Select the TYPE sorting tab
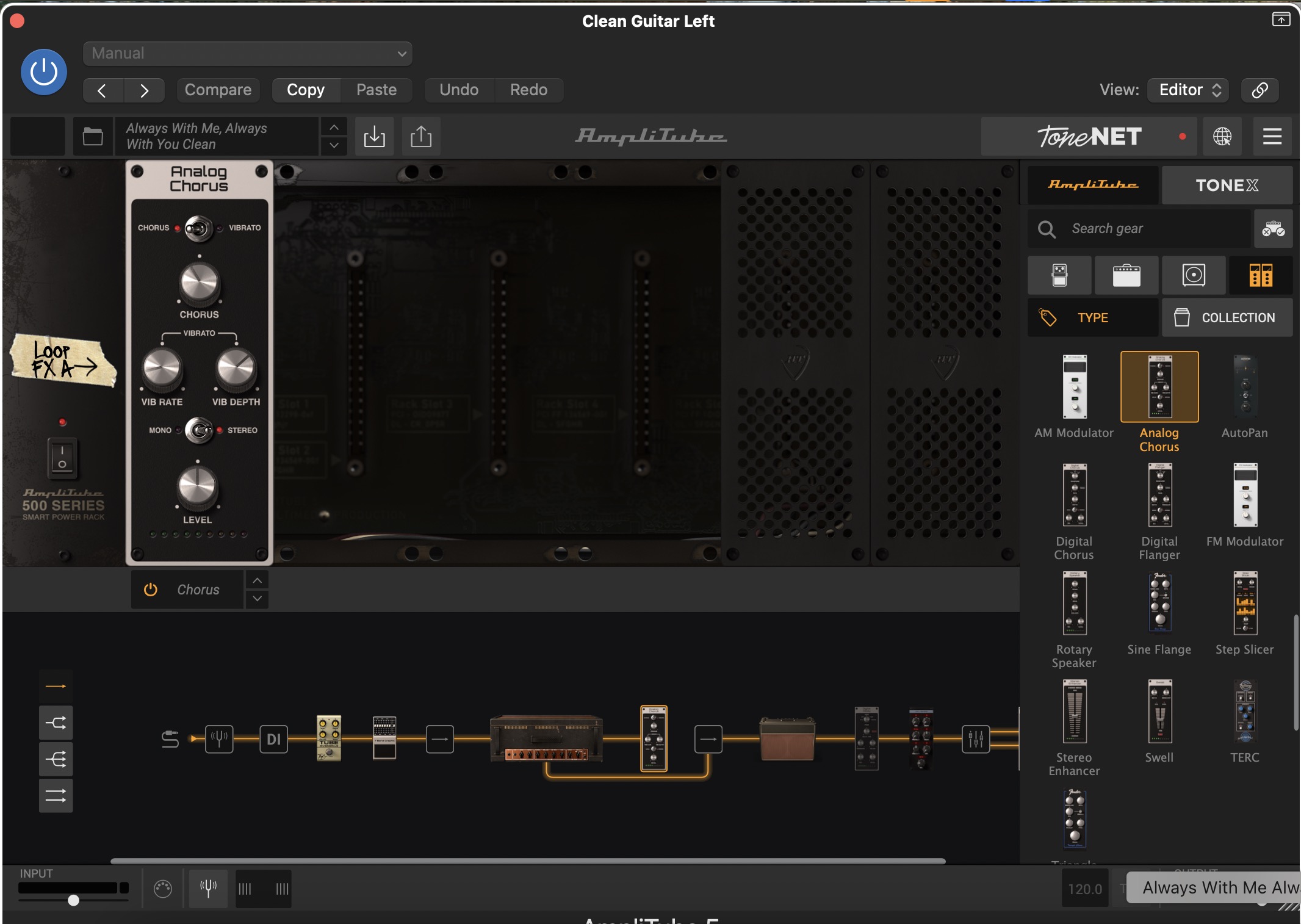This screenshot has width=1301, height=924. pos(1093,317)
